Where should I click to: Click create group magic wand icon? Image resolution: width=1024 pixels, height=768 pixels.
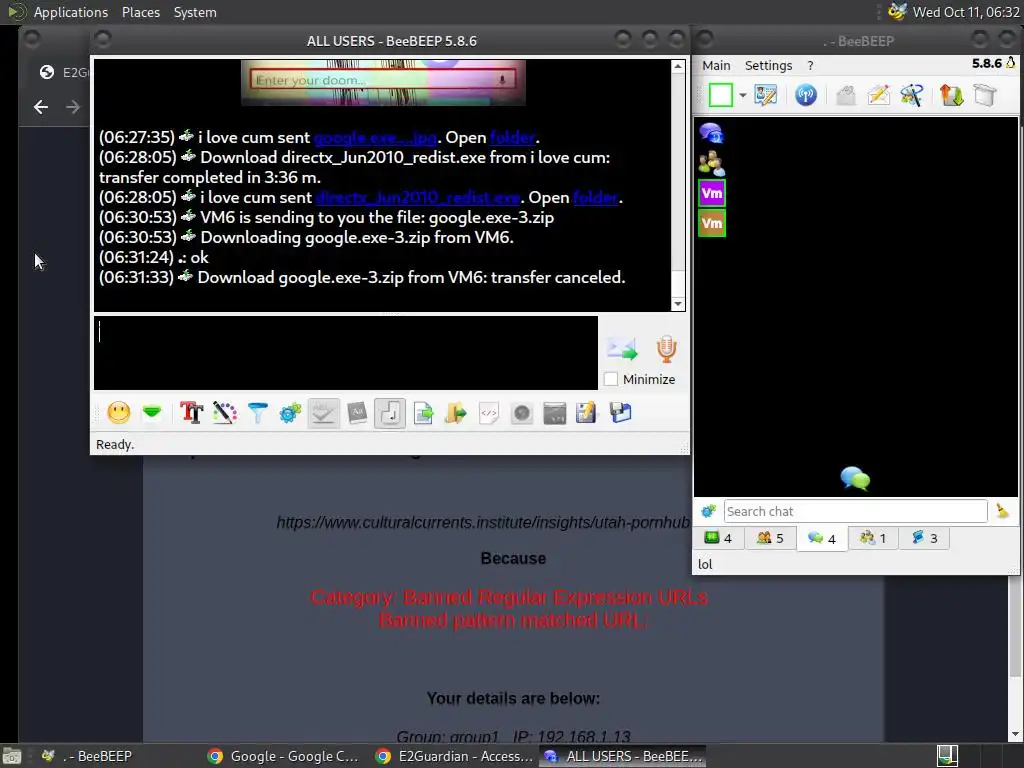[x=912, y=95]
